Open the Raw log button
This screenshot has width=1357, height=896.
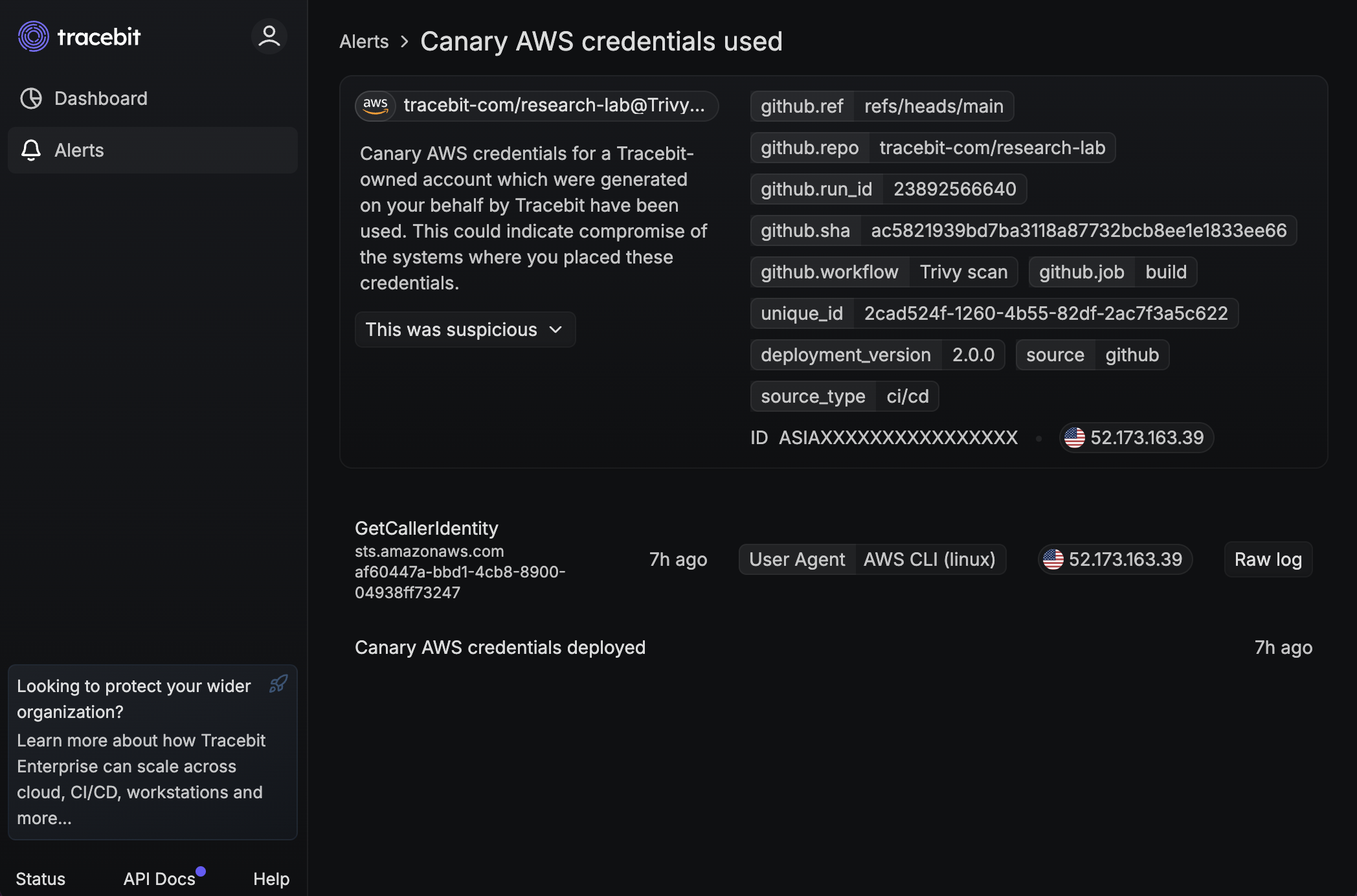(1268, 559)
